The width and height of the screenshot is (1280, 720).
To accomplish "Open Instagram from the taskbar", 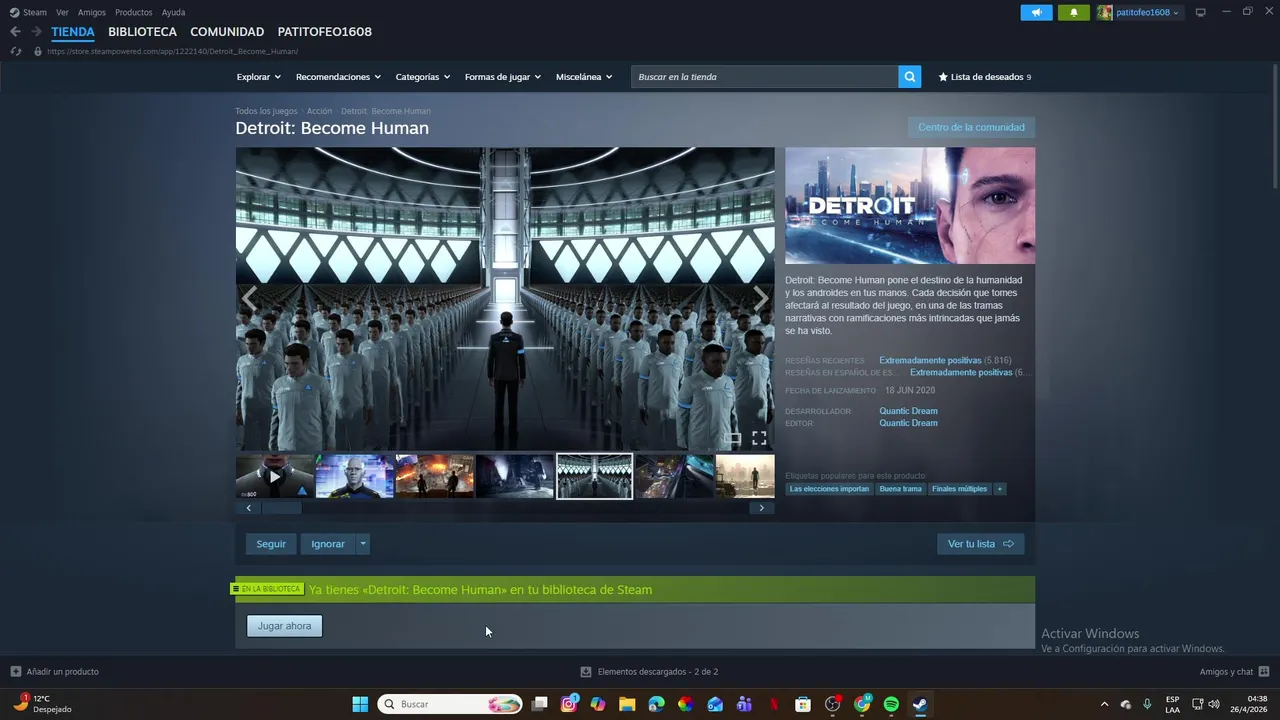I will click(569, 704).
